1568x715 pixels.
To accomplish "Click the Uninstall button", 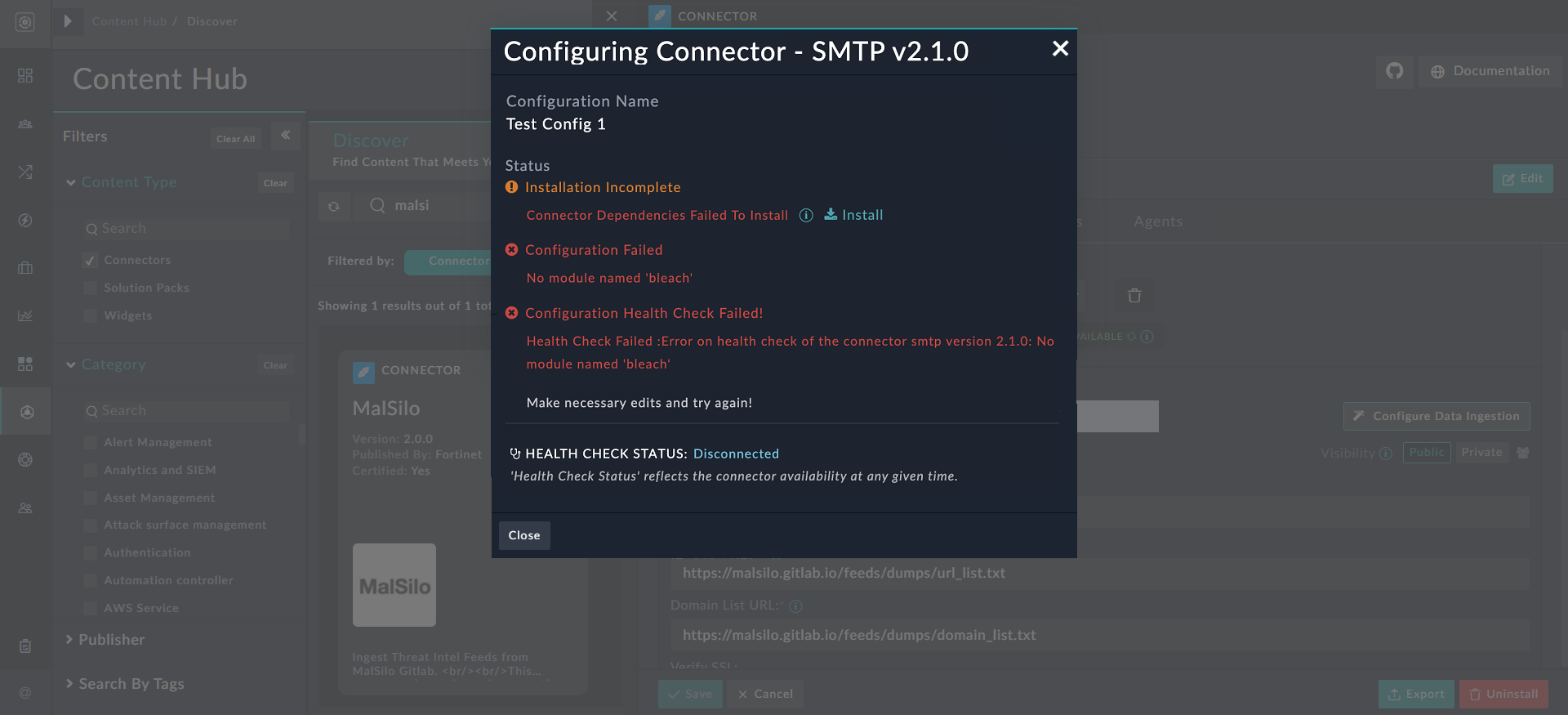I will coord(1503,695).
